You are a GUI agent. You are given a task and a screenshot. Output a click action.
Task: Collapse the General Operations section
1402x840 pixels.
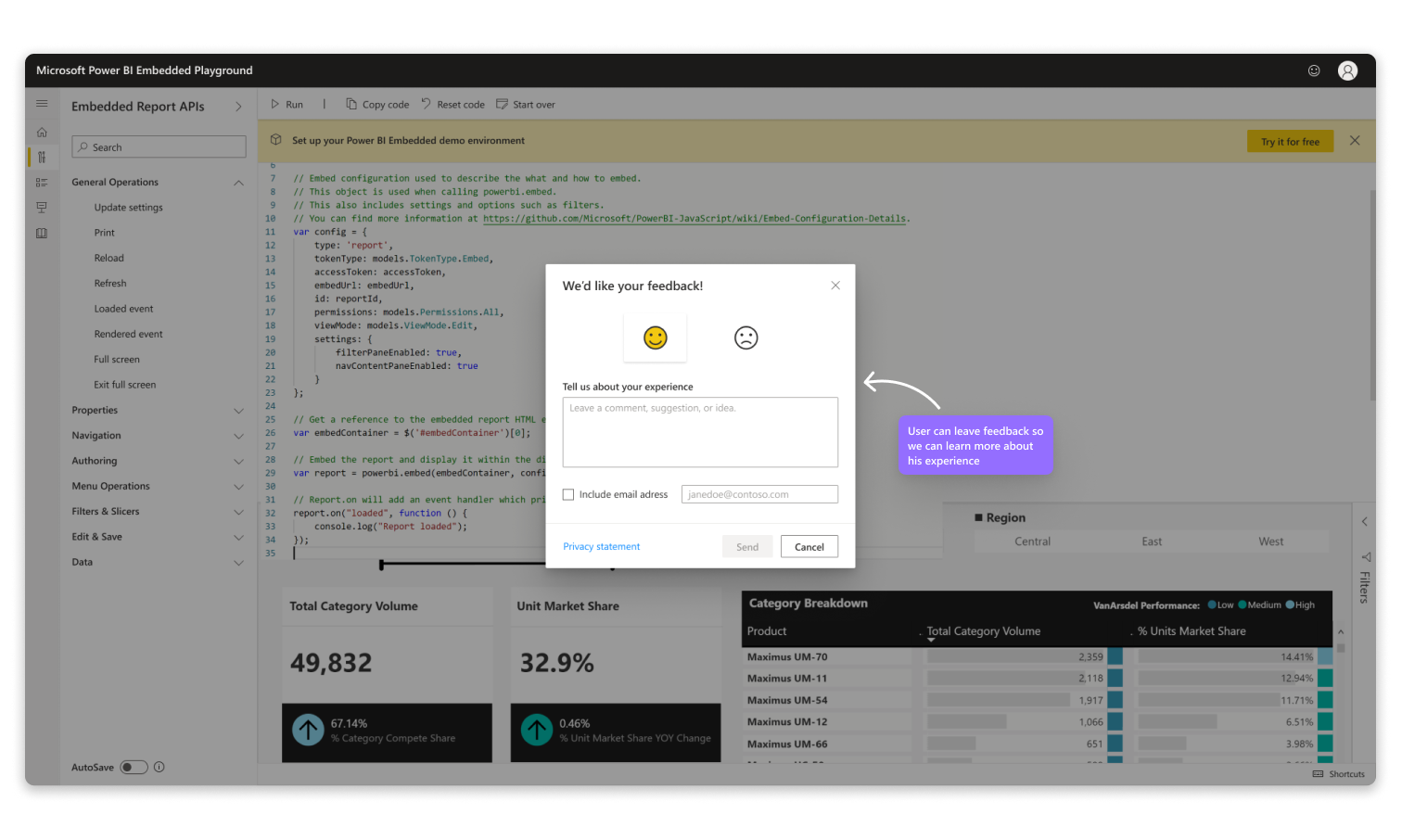point(238,183)
